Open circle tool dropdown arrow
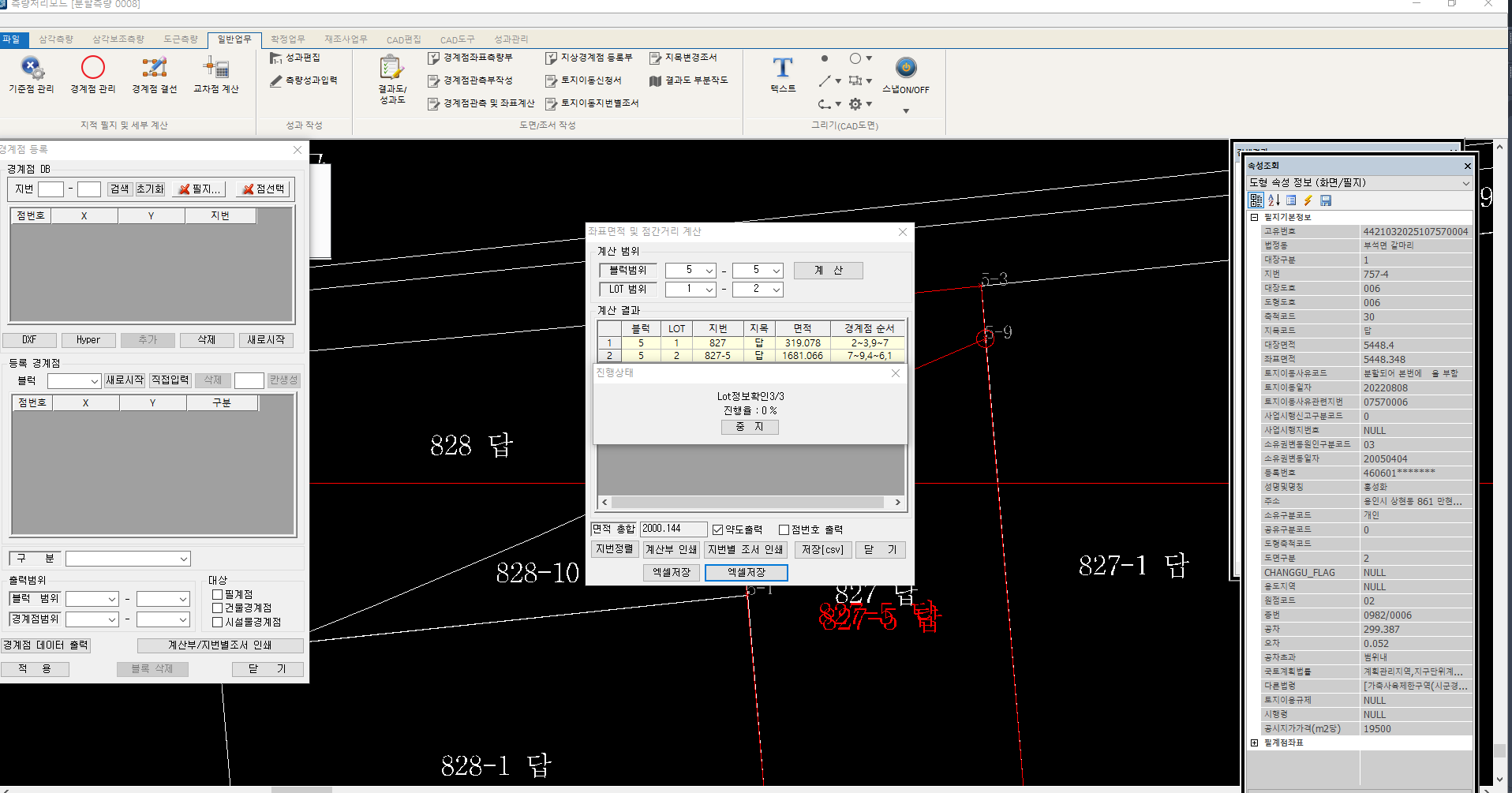This screenshot has width=1512, height=793. (x=869, y=58)
